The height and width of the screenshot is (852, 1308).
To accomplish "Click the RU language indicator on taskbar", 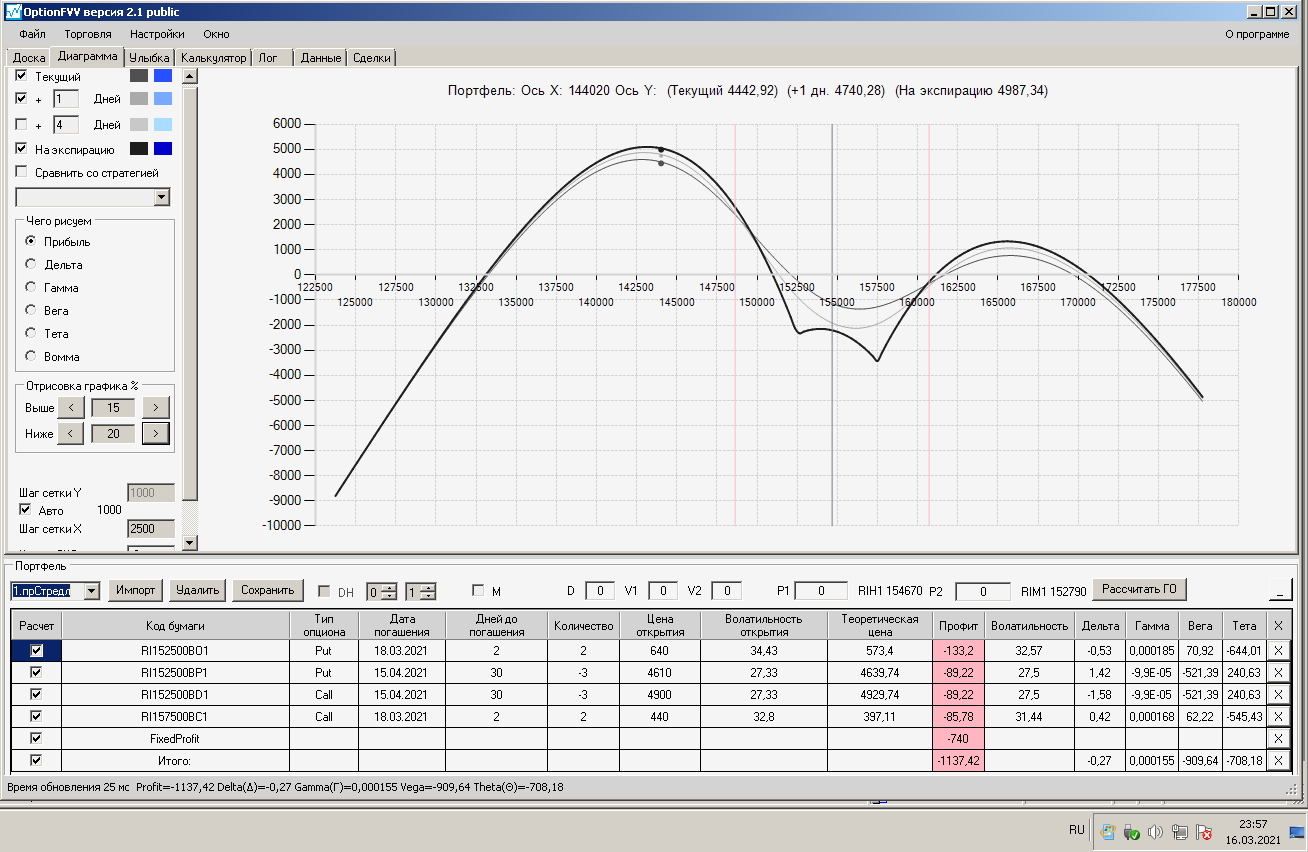I will coord(1076,830).
